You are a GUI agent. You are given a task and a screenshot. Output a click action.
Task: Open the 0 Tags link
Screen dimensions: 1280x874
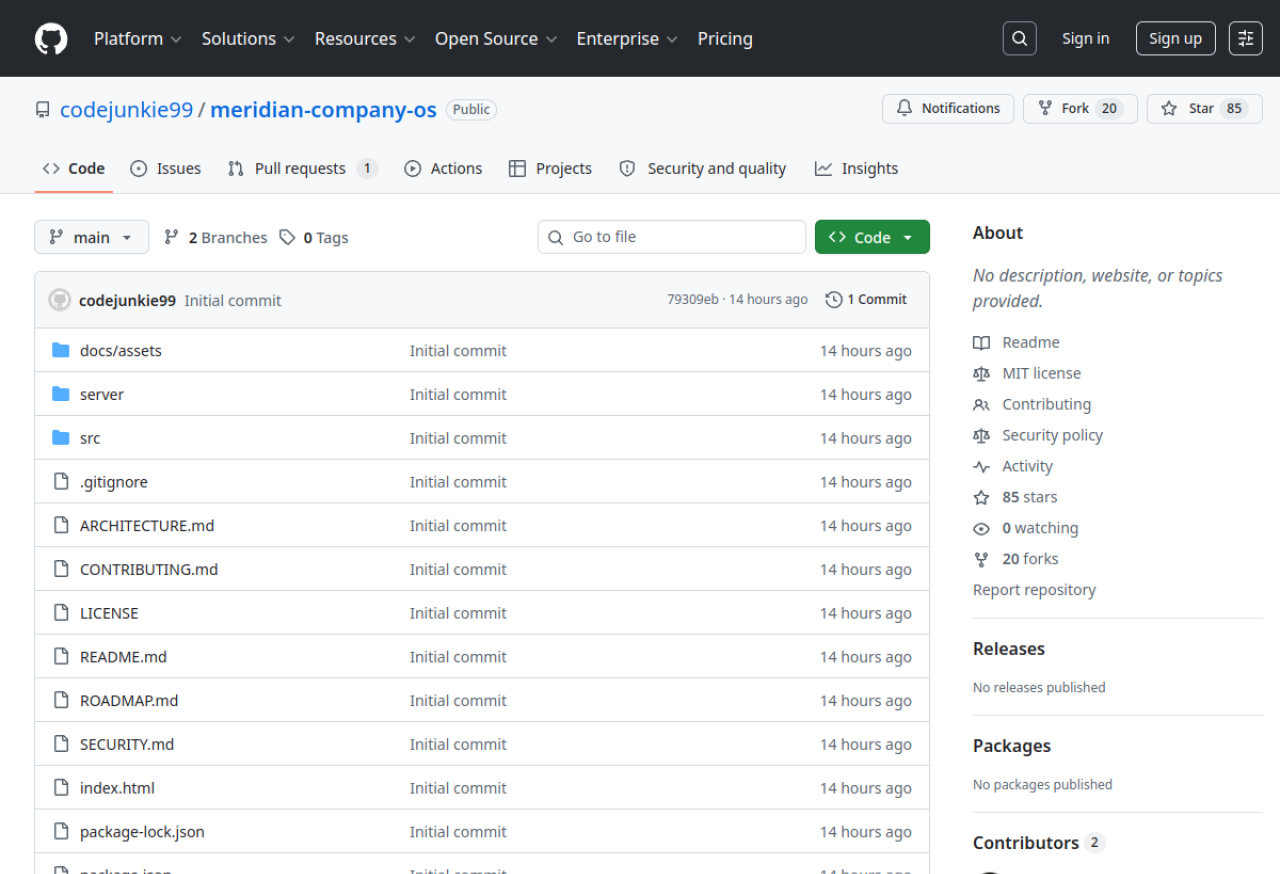tap(314, 237)
